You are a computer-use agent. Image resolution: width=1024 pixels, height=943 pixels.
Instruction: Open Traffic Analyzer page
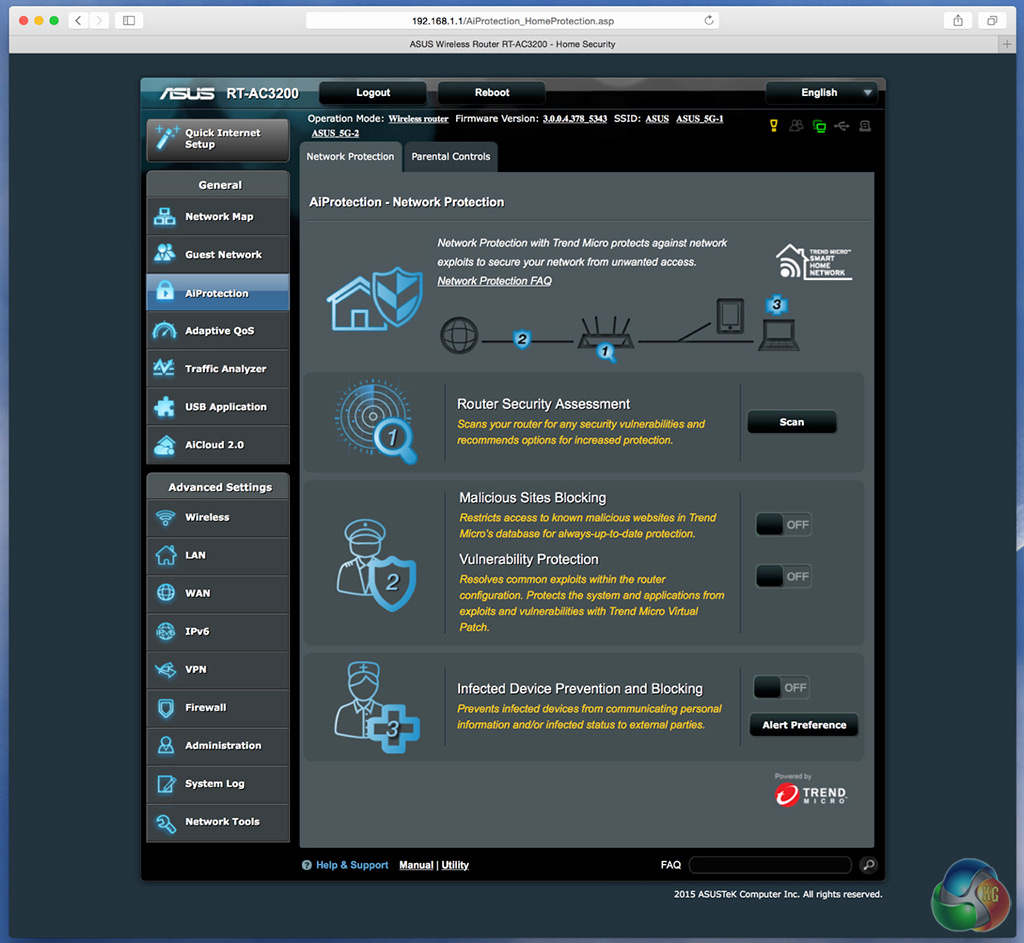pyautogui.click(x=218, y=368)
